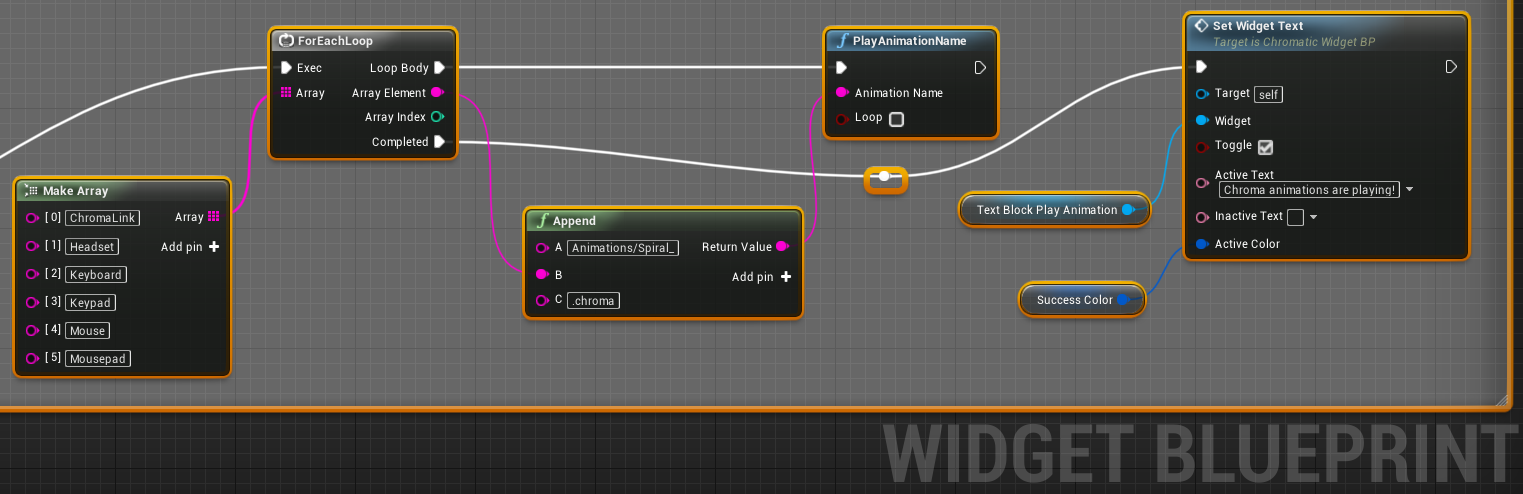Click the Add pin plus on Make Array
Image resolution: width=1523 pixels, height=494 pixels.
(x=214, y=247)
